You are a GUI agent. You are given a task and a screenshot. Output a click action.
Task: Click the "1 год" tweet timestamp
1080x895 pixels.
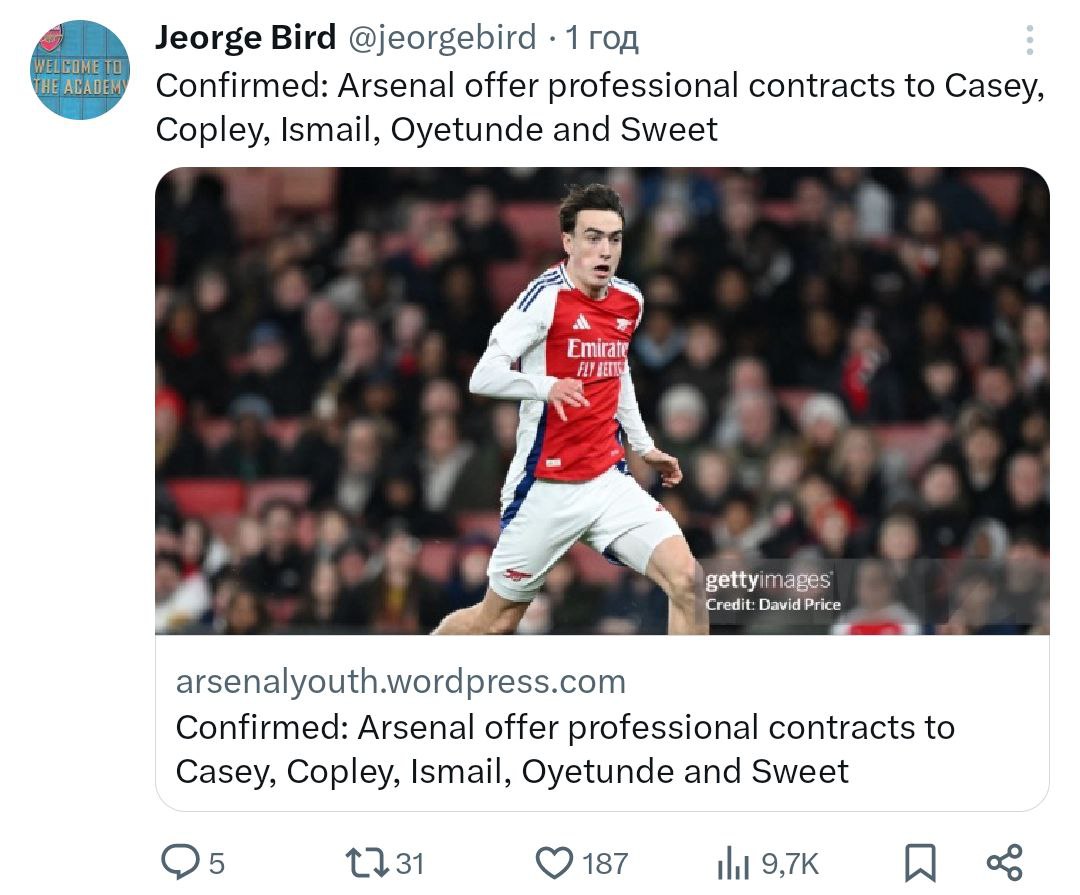tap(601, 38)
